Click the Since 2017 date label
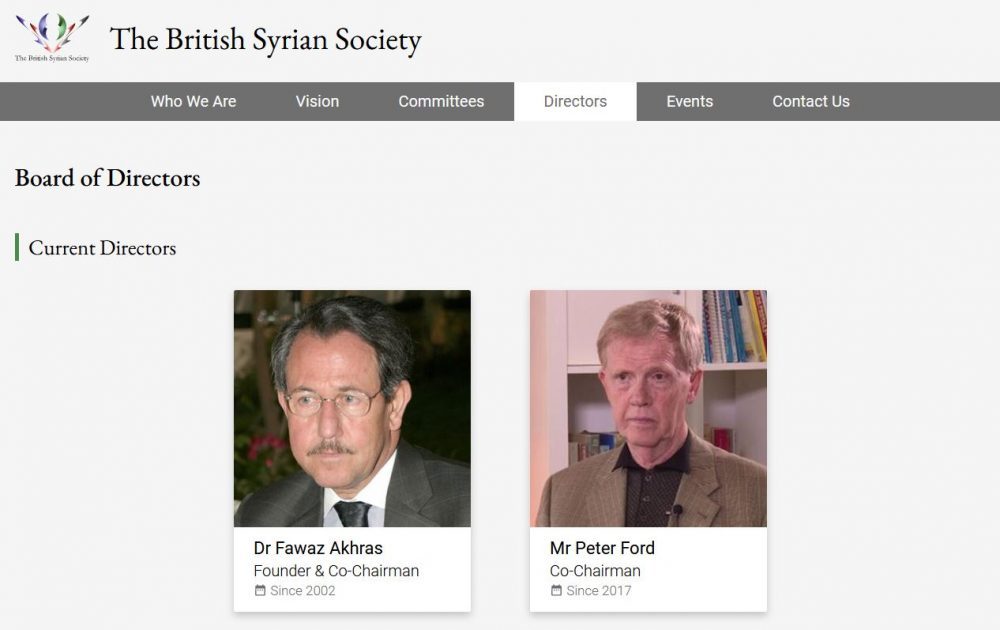 pyautogui.click(x=599, y=590)
